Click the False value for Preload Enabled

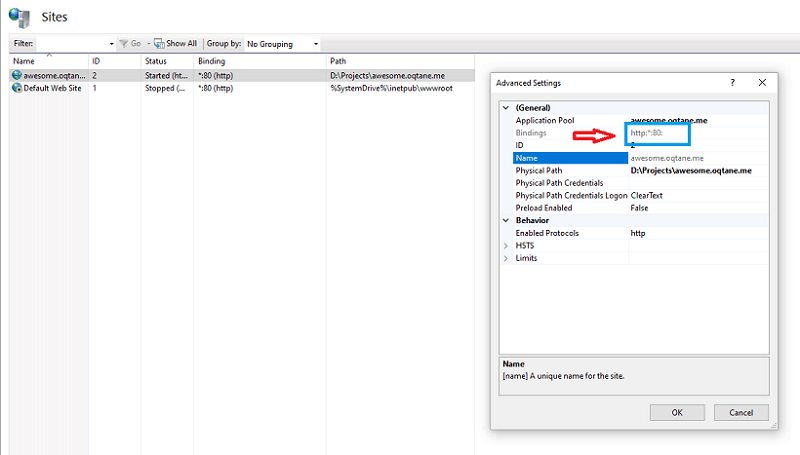pyautogui.click(x=639, y=208)
